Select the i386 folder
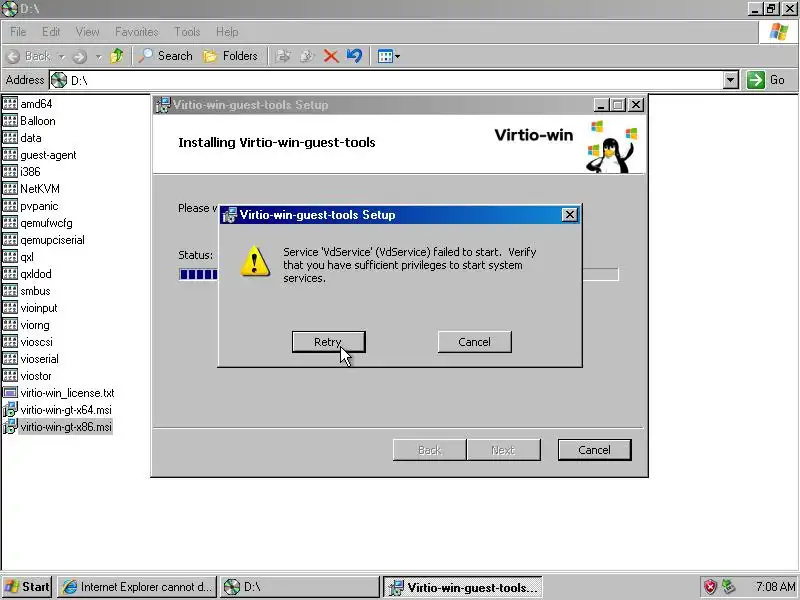The image size is (800, 600). point(21,171)
